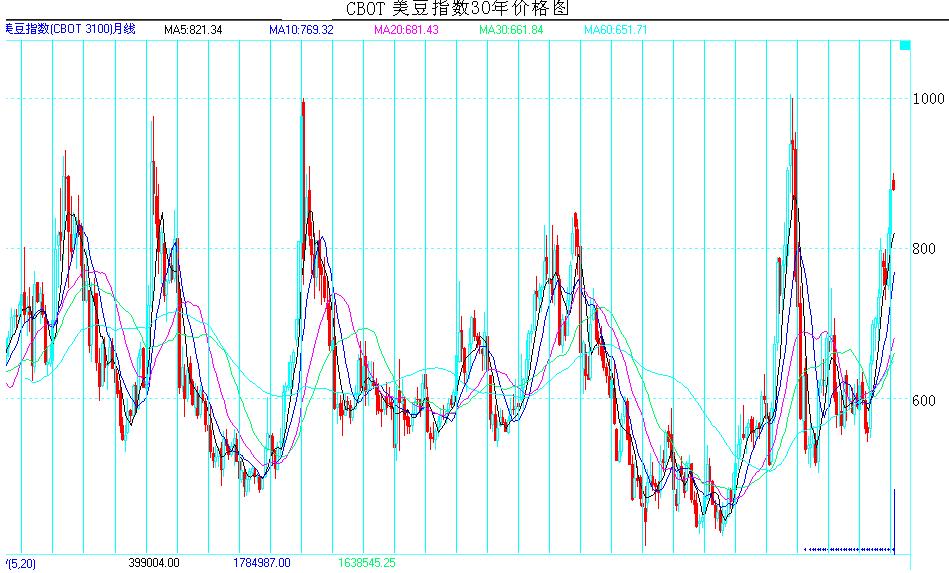Click the 1784987.00 volume value

pyautogui.click(x=261, y=563)
